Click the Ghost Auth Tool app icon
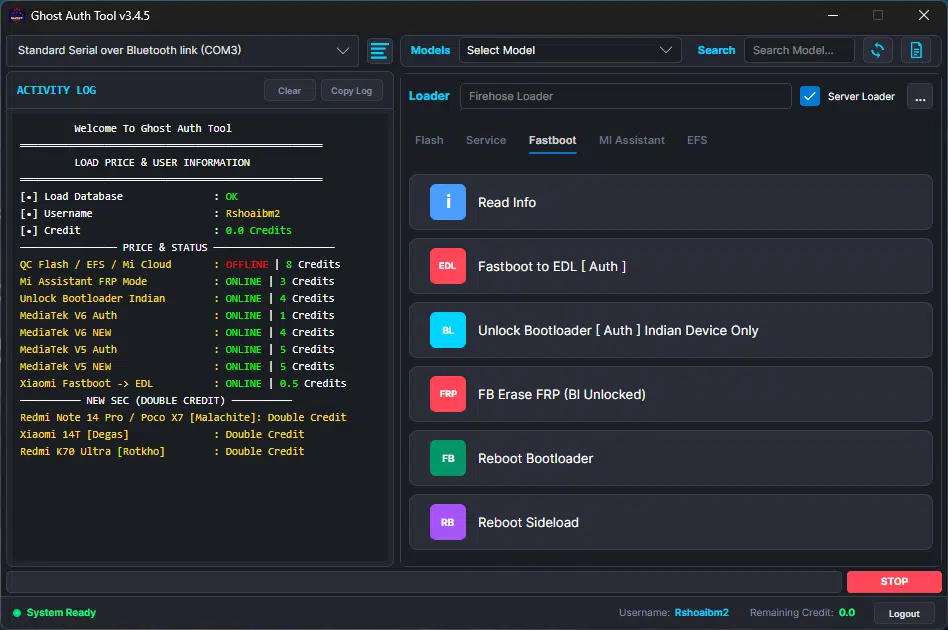The height and width of the screenshot is (630, 948). tap(17, 16)
